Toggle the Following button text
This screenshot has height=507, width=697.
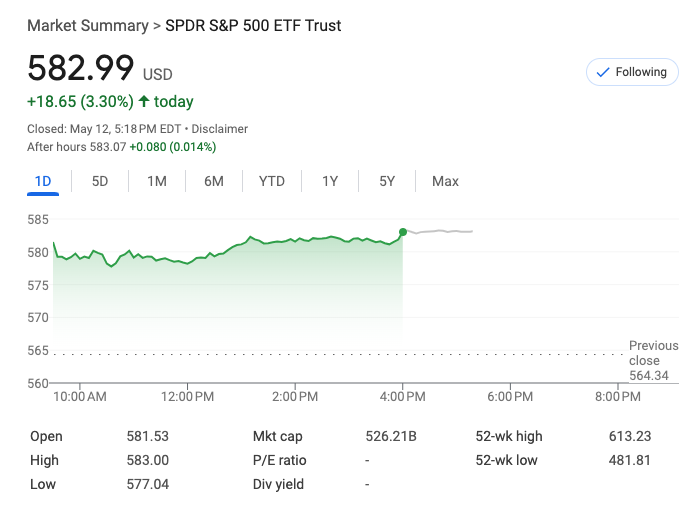(x=641, y=72)
